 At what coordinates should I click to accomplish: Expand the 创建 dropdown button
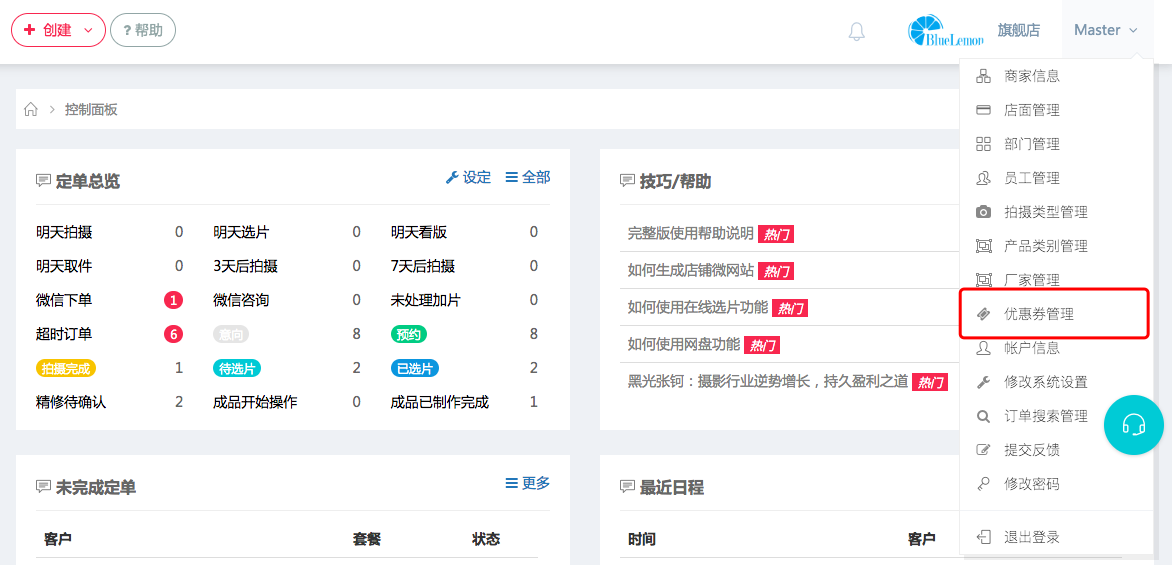click(58, 30)
